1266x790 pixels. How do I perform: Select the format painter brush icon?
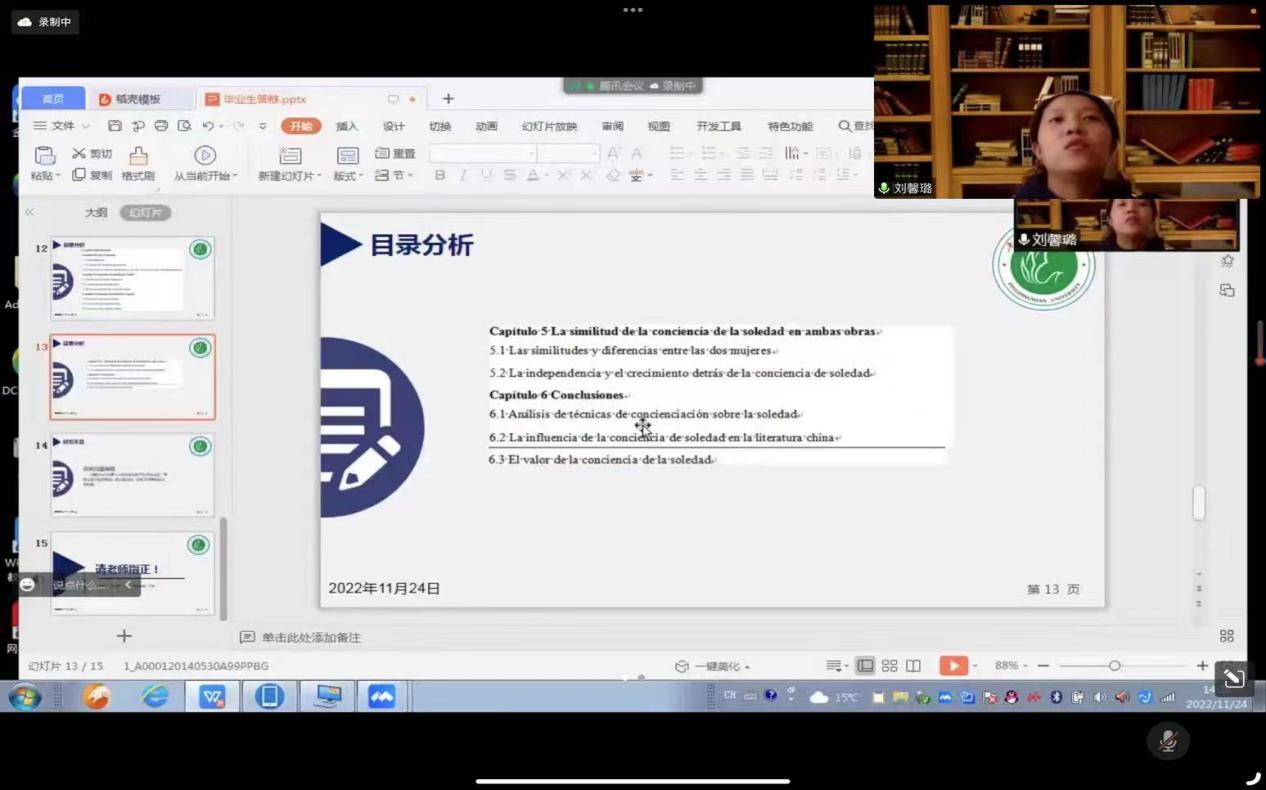coord(138,155)
